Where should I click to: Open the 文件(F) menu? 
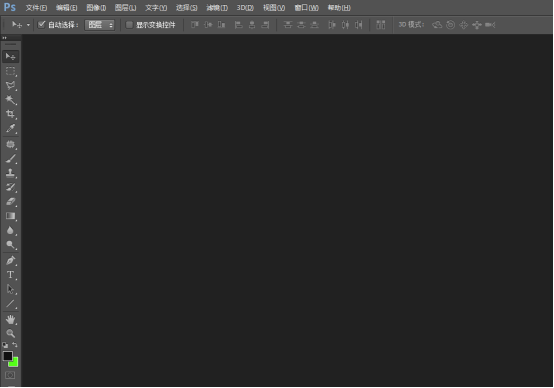pyautogui.click(x=36, y=8)
